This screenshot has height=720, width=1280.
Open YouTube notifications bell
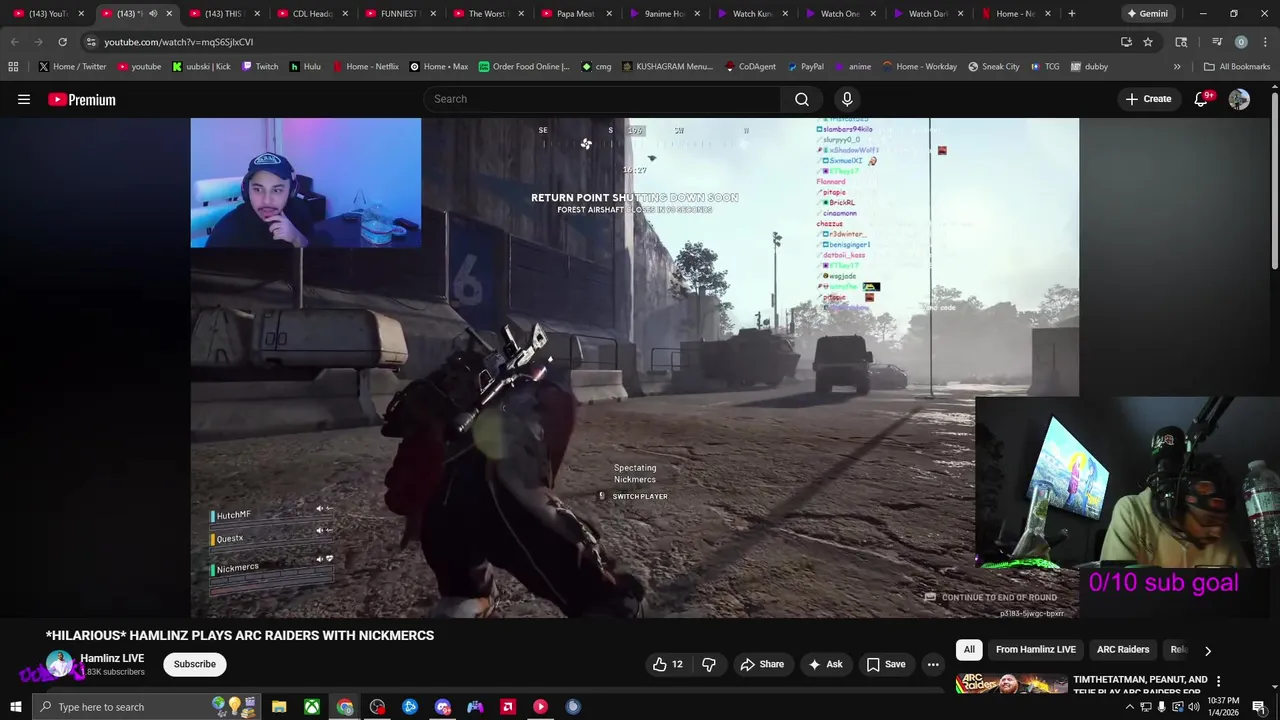click(1202, 99)
